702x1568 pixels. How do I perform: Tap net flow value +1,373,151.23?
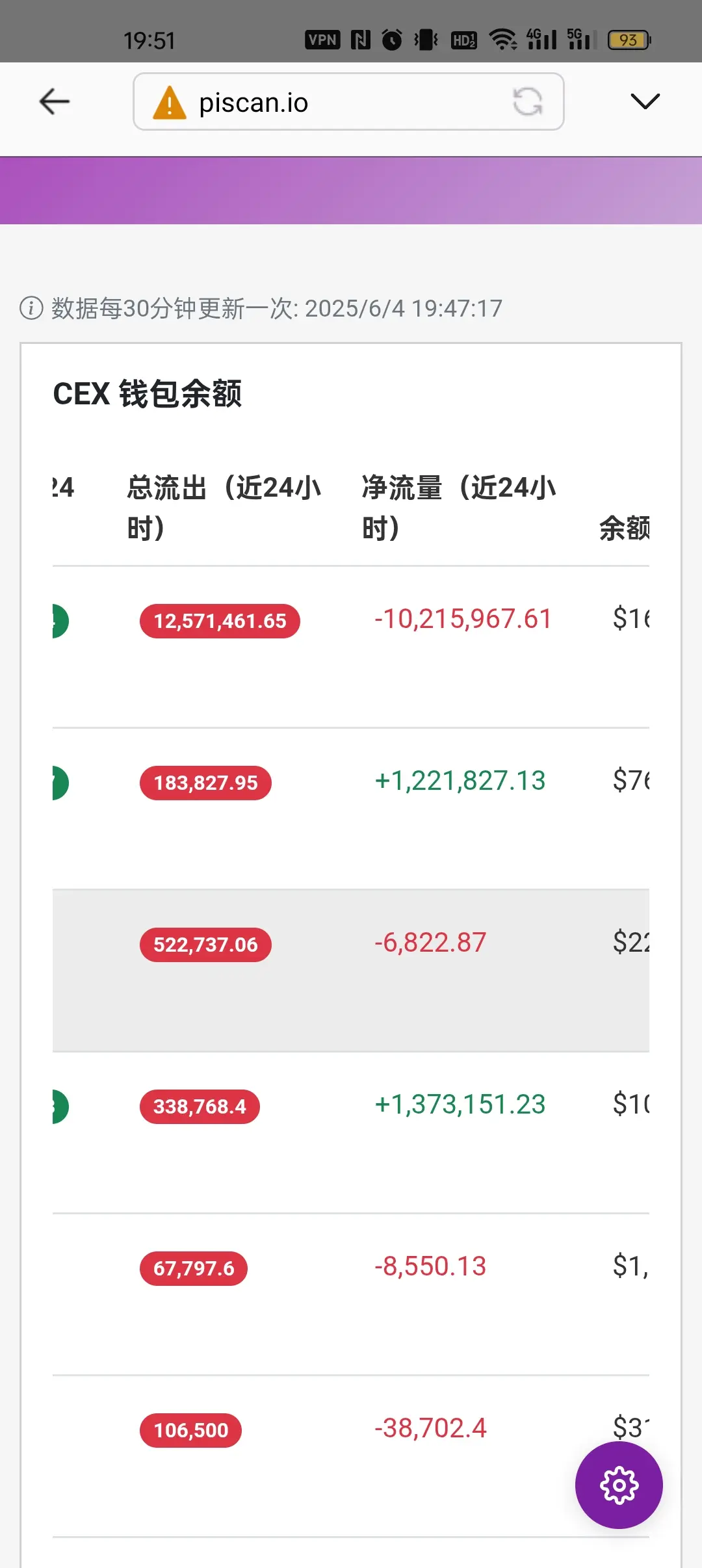460,1104
